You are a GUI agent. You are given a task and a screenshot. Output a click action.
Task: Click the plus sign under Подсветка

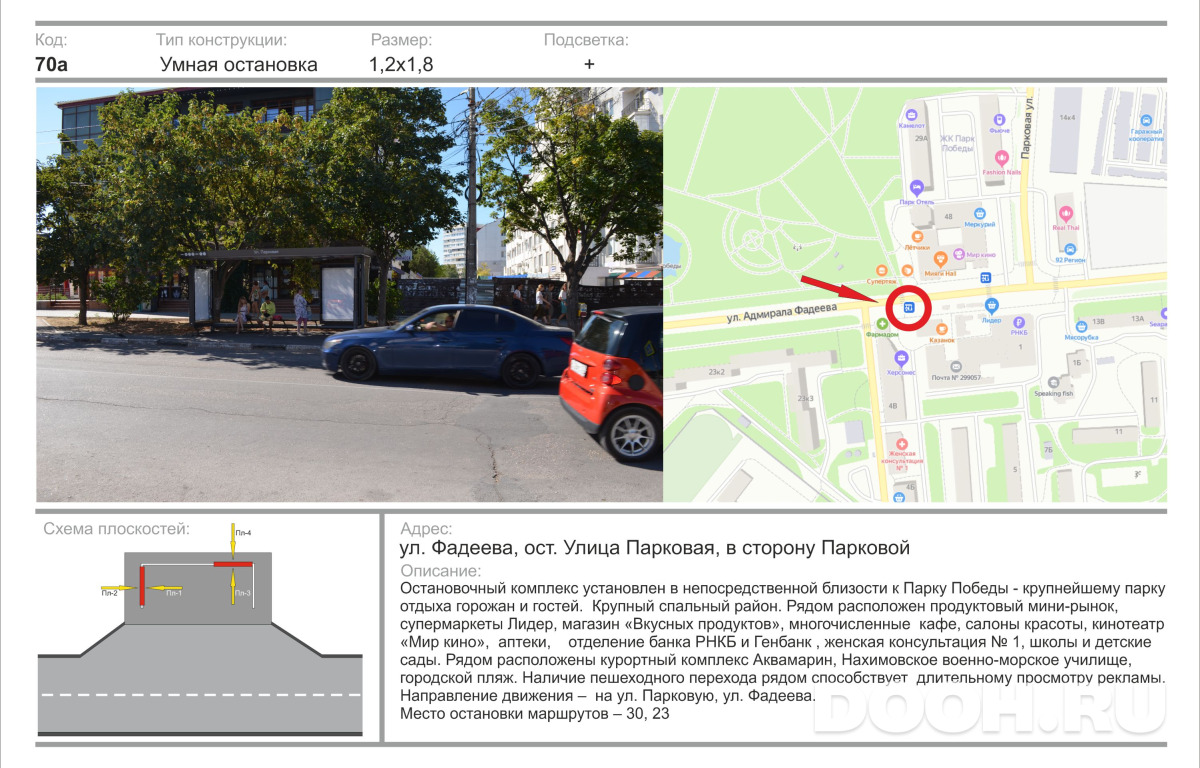click(x=589, y=64)
